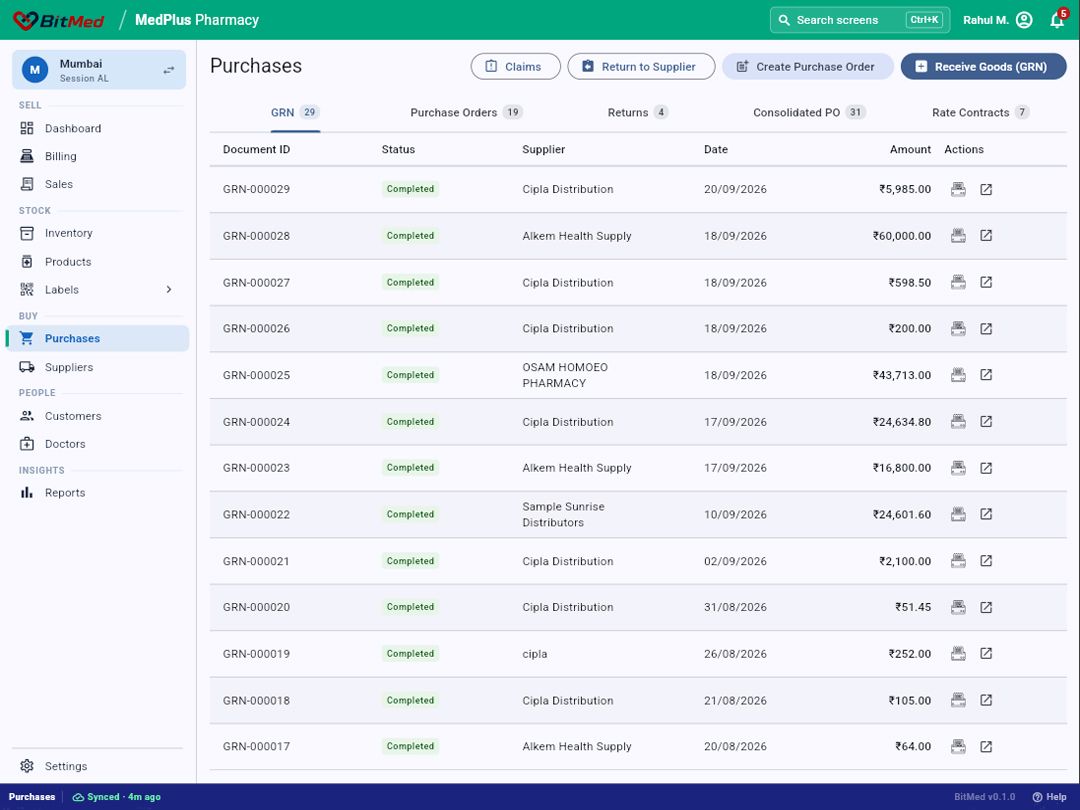Open Settings in sidebar
The image size is (1080, 810).
(x=98, y=766)
